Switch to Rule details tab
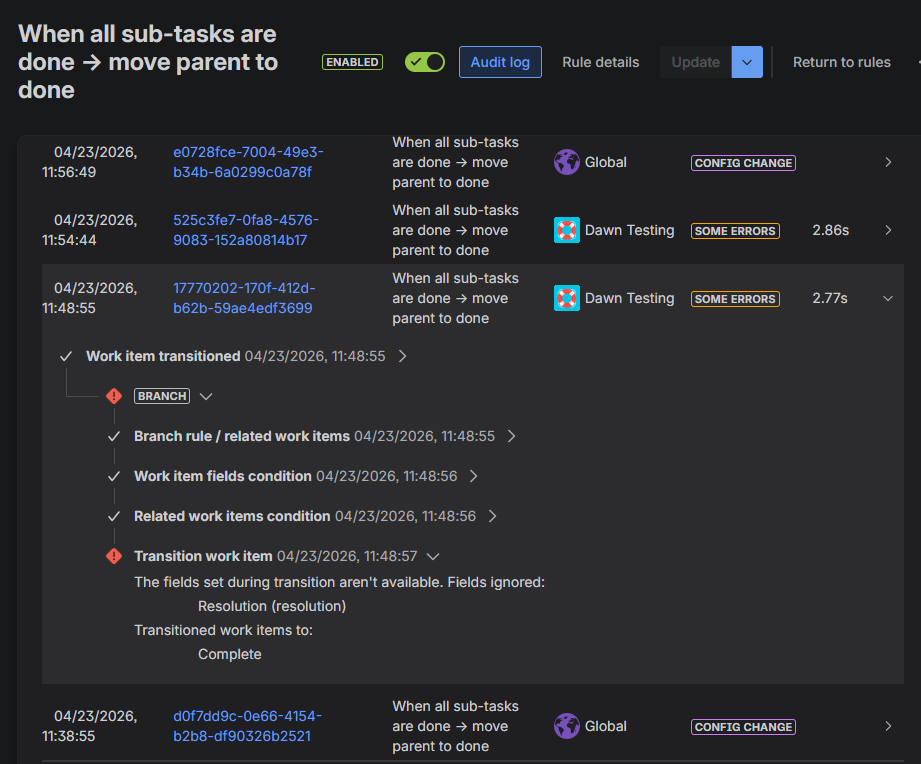The height and width of the screenshot is (764, 921). click(x=600, y=62)
